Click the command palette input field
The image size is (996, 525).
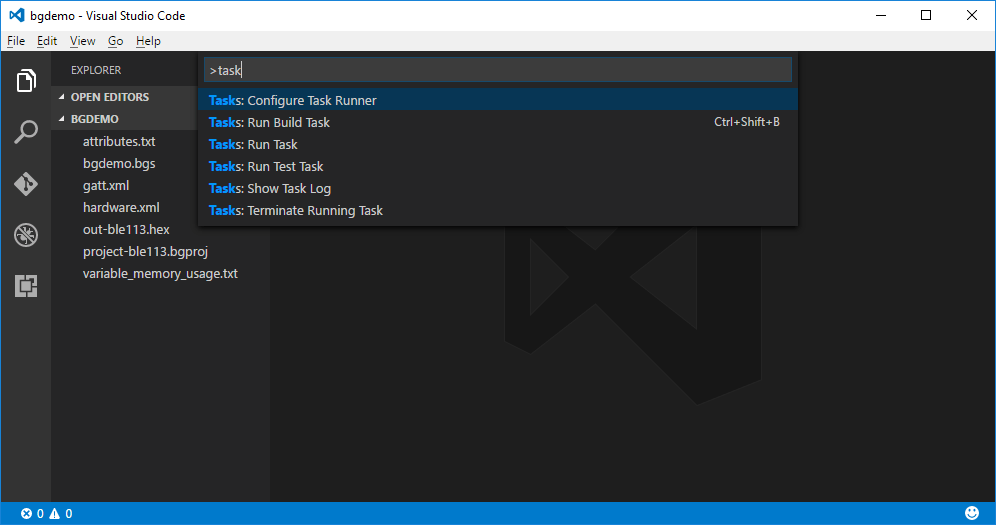click(498, 70)
